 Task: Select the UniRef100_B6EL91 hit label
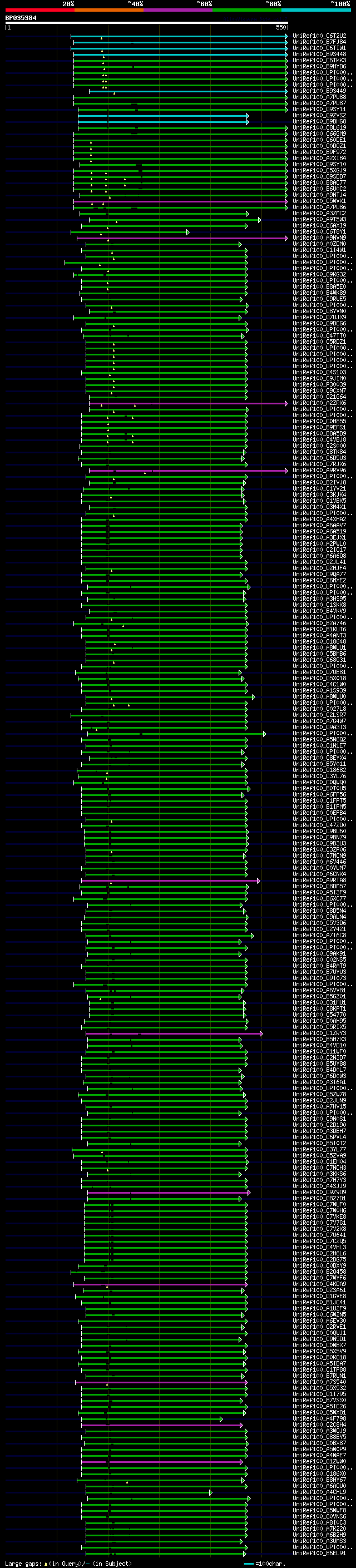[x=319, y=1553]
